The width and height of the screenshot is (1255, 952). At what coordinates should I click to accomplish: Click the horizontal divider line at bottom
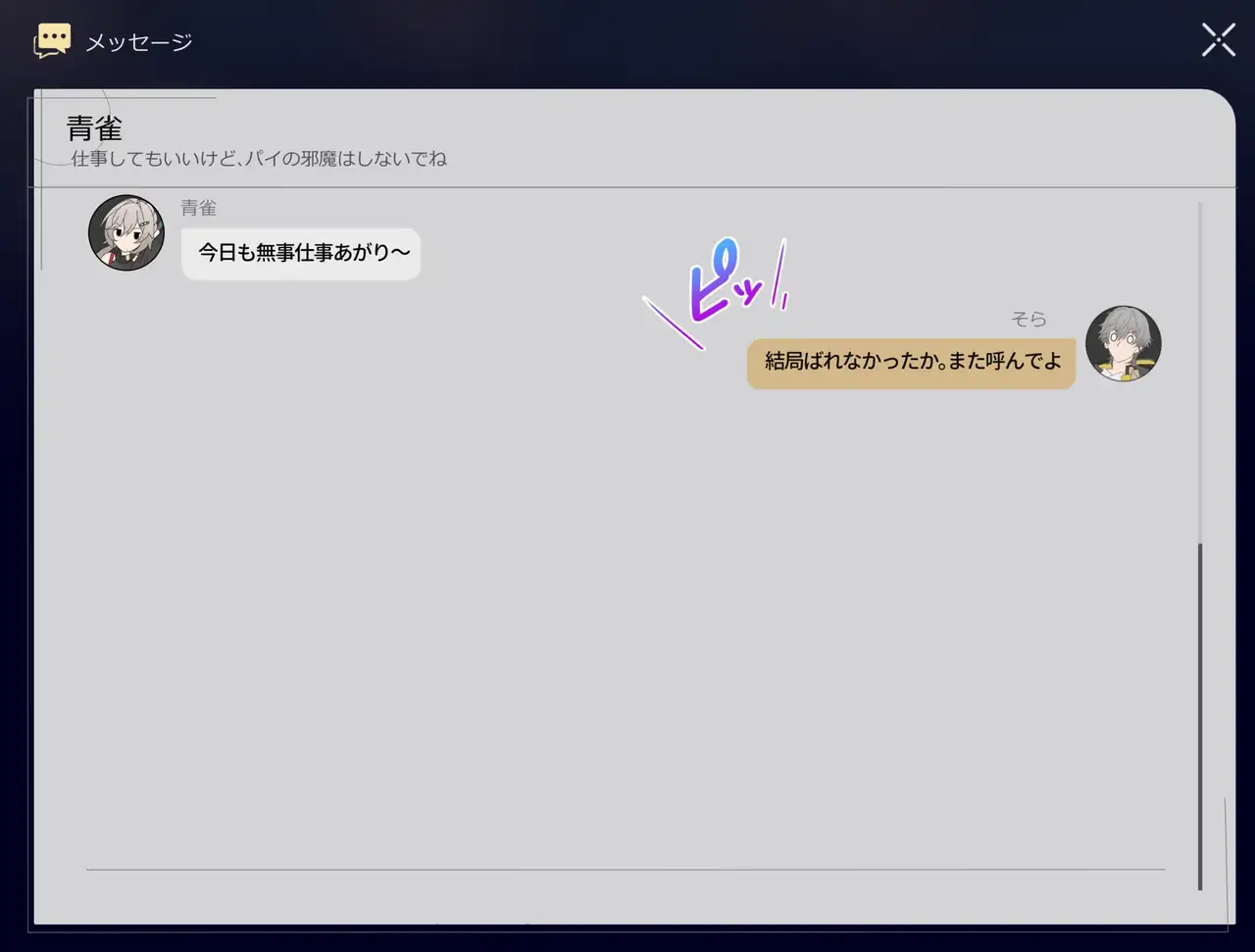pos(626,869)
